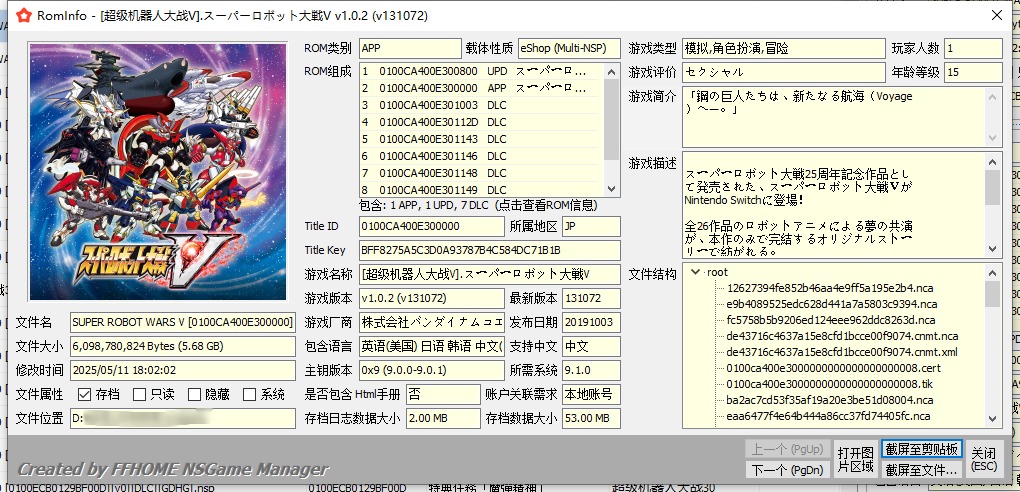Go to next entry with 下一个 (PgDn)
This screenshot has width=1020, height=492.
click(x=785, y=470)
